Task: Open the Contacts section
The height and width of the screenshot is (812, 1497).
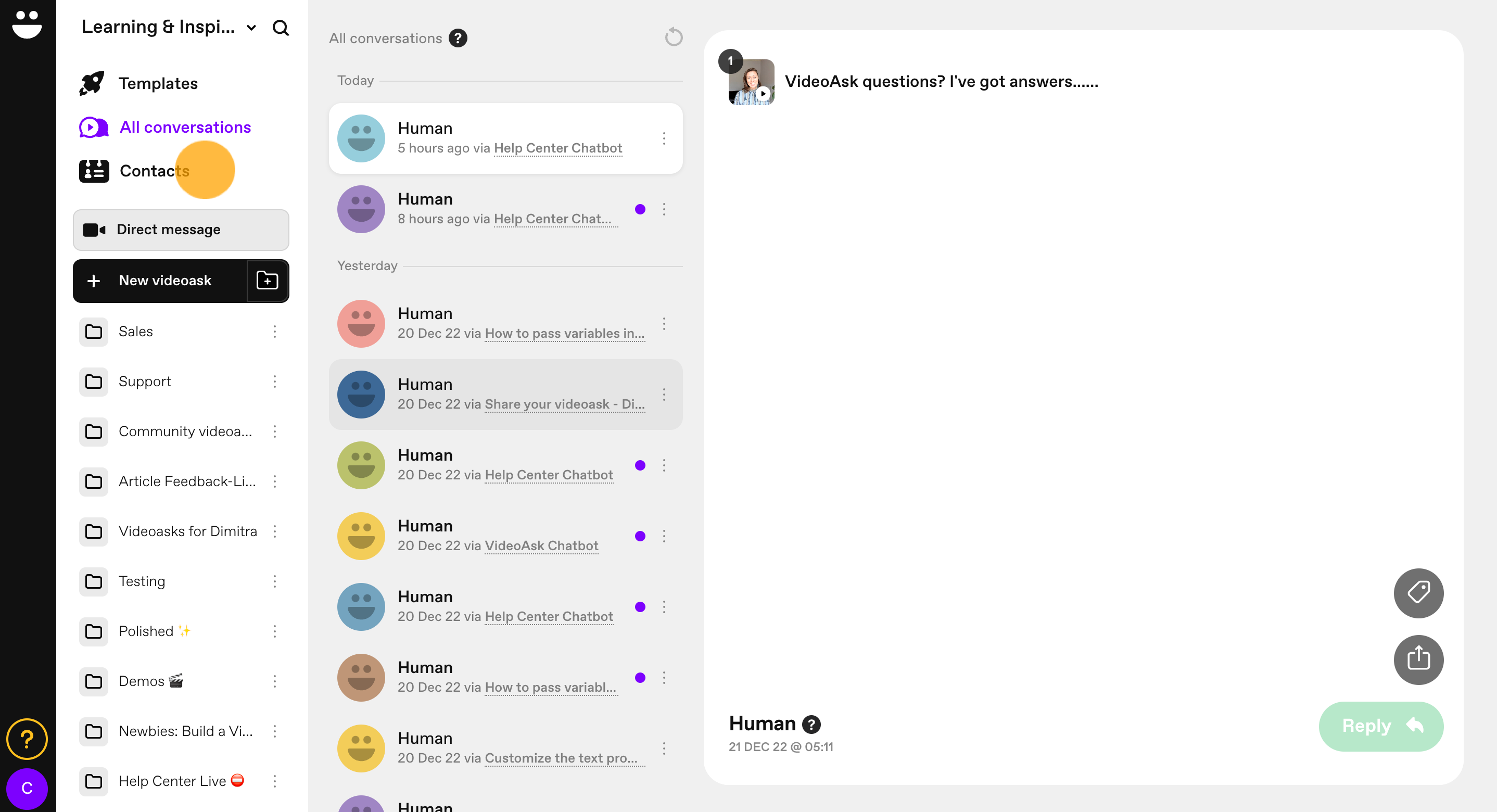Action: coord(155,171)
